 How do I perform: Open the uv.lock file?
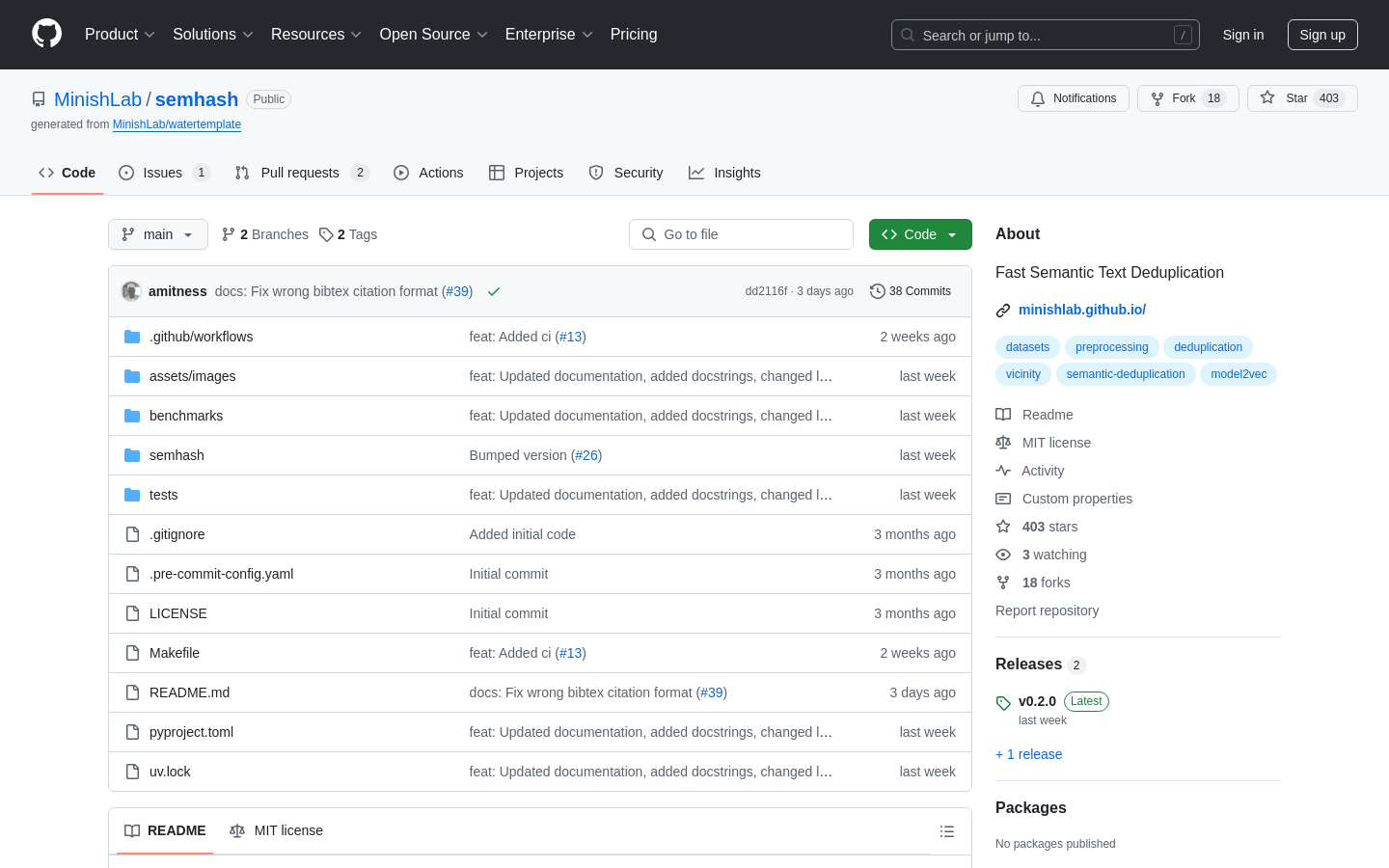[x=170, y=772]
